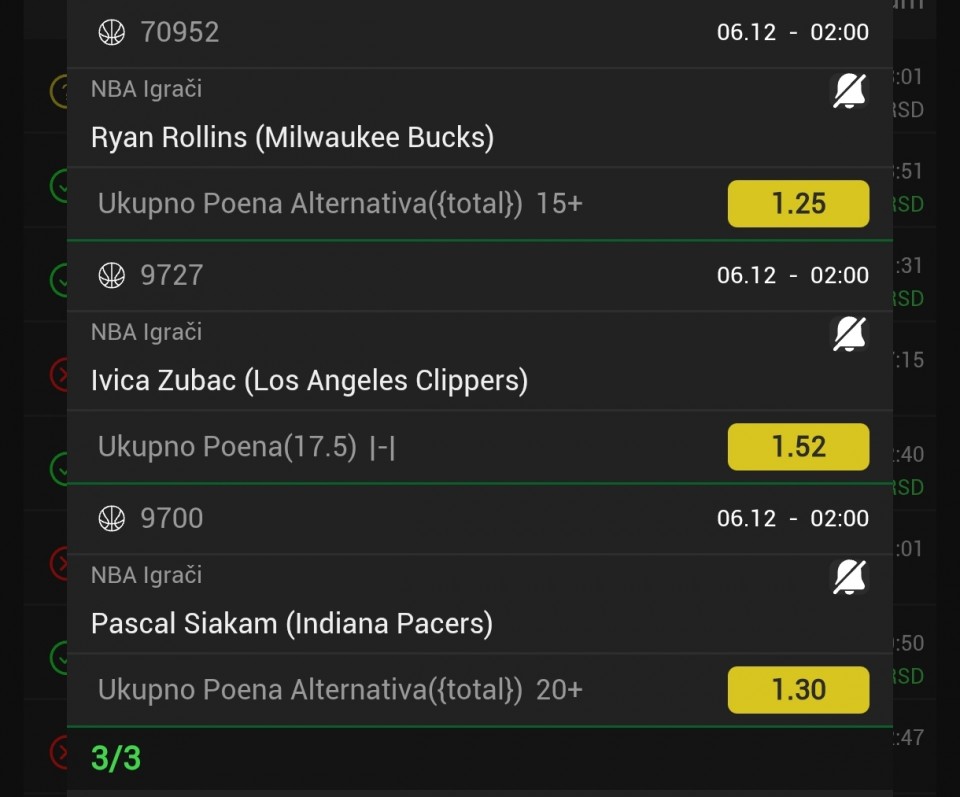Click the yellow pending status icon
This screenshot has height=797, width=960.
(x=60, y=92)
